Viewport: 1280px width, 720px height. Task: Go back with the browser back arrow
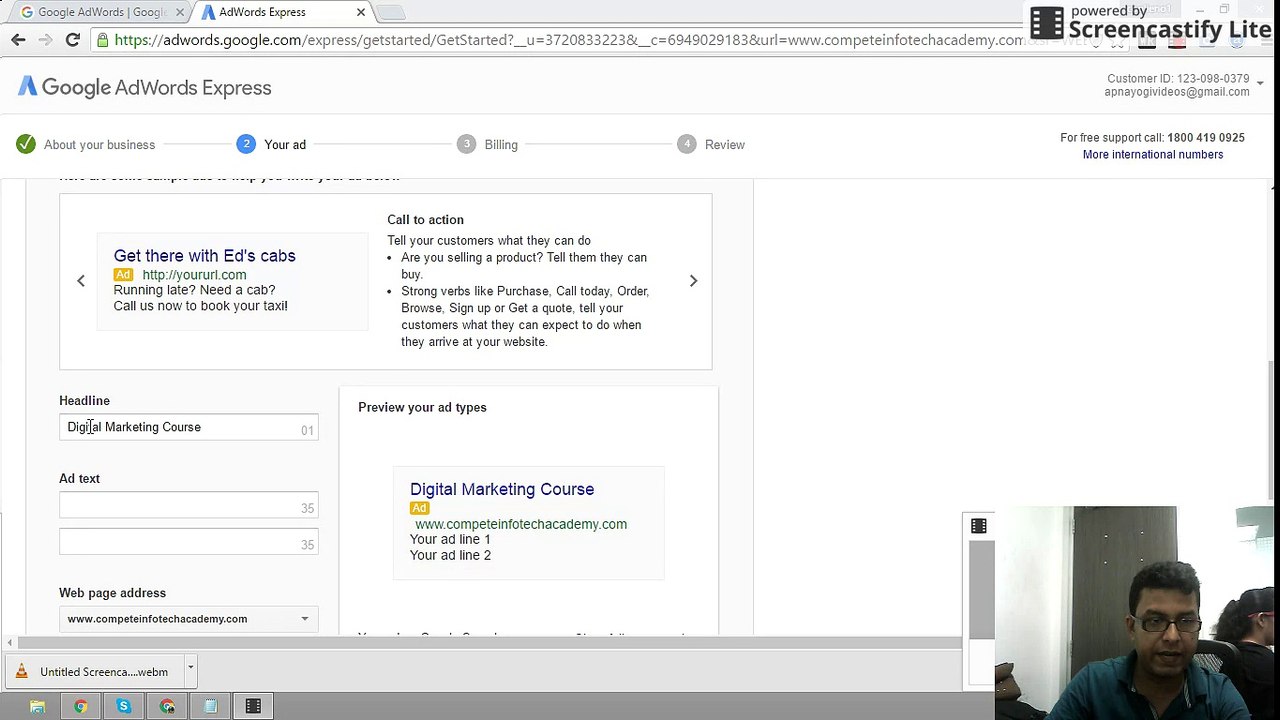tap(18, 40)
